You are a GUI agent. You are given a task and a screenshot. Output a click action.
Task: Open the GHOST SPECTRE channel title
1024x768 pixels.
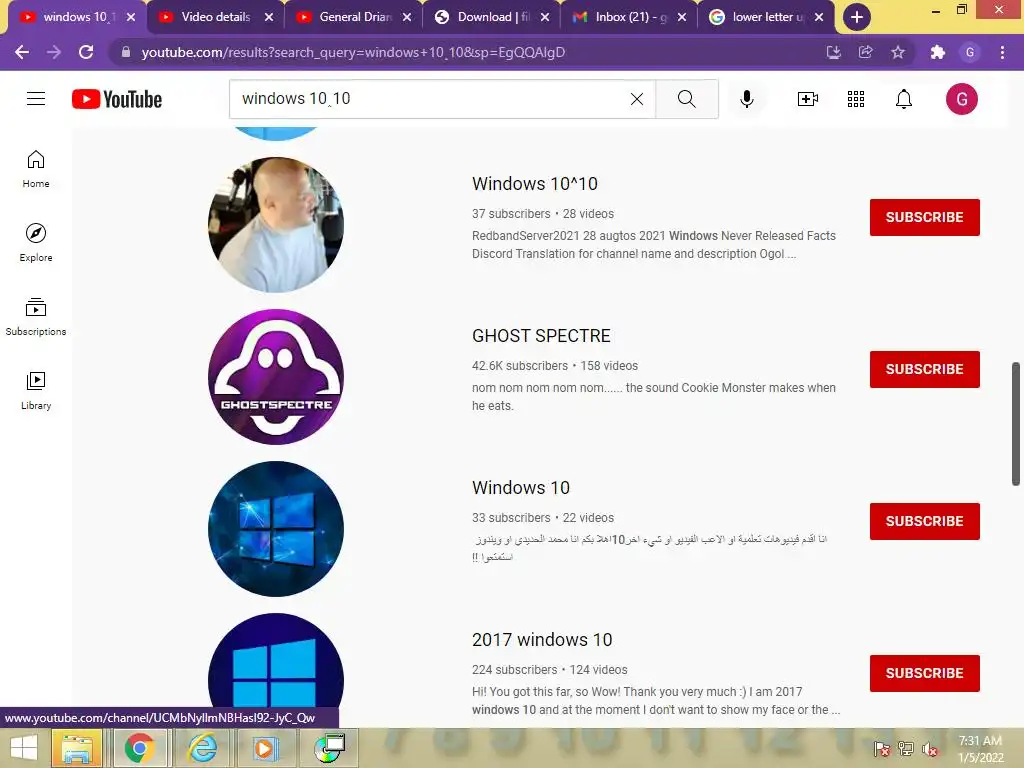[541, 336]
